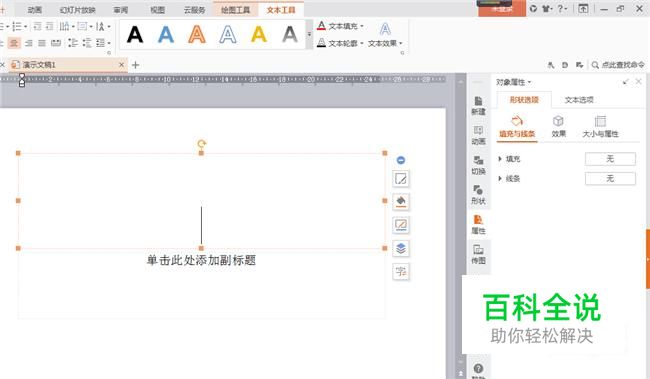Switch to the 云服务 ribbon tab
Screen dimensions: 650x379
194,10
